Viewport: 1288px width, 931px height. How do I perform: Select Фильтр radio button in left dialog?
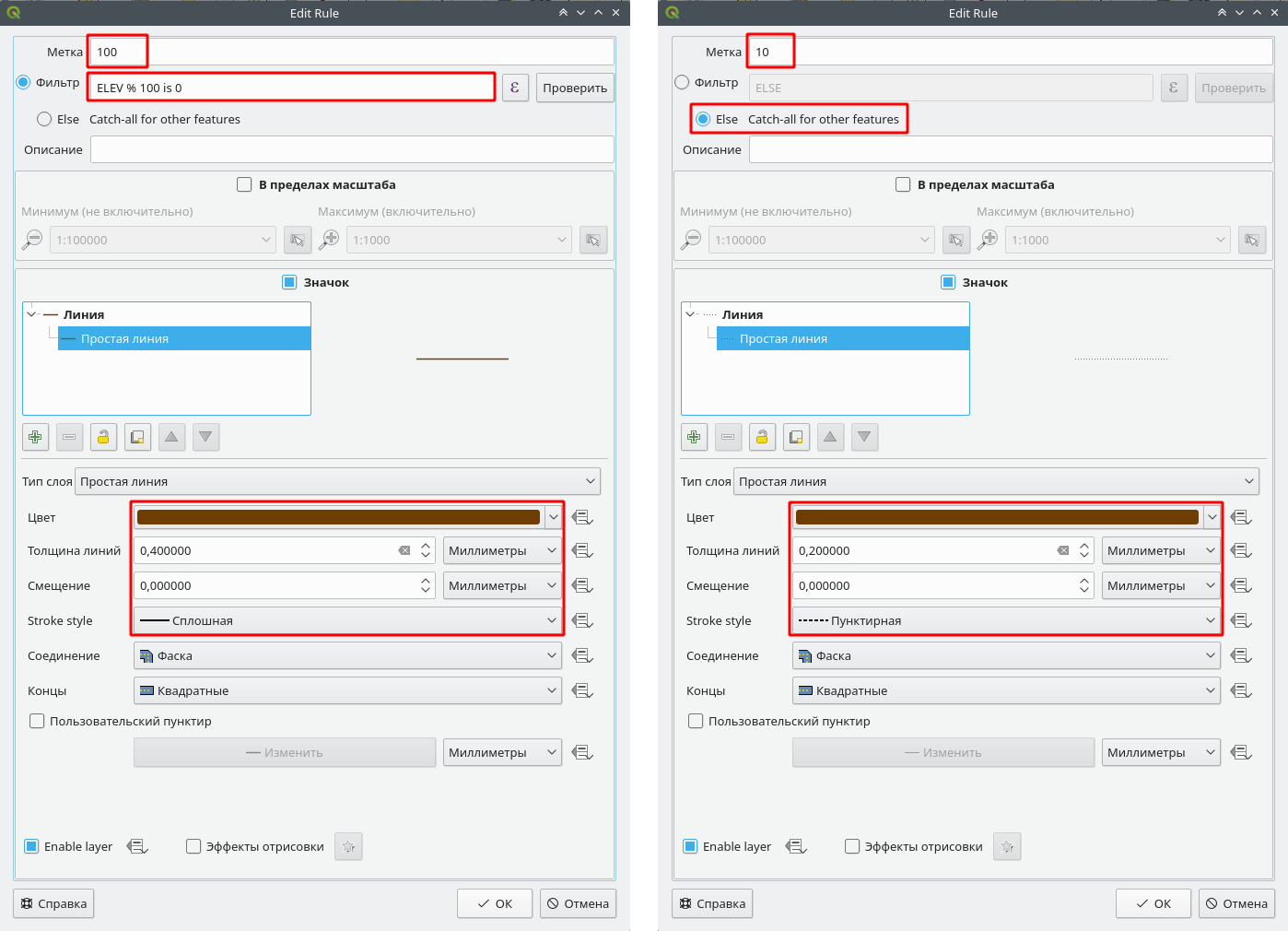click(x=24, y=82)
